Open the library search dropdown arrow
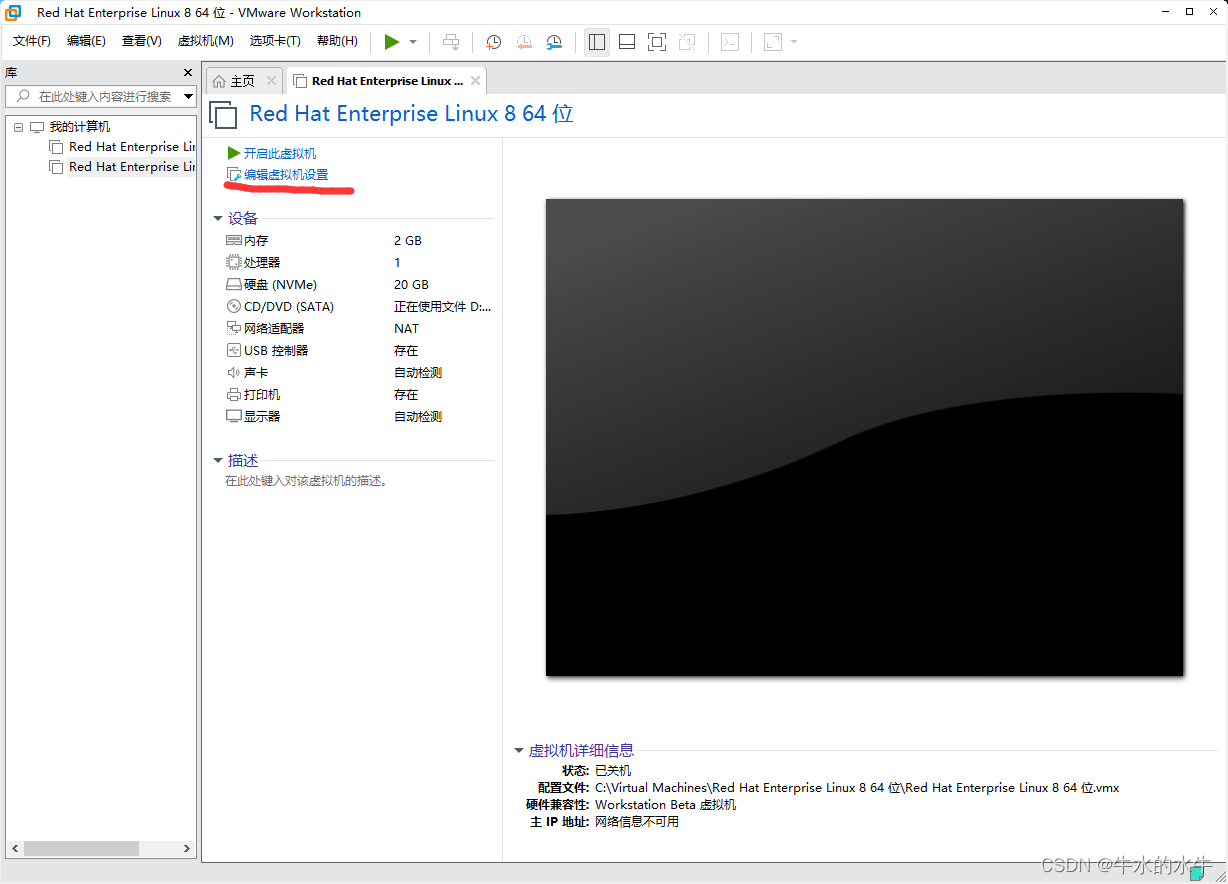The image size is (1228, 884). [x=189, y=97]
